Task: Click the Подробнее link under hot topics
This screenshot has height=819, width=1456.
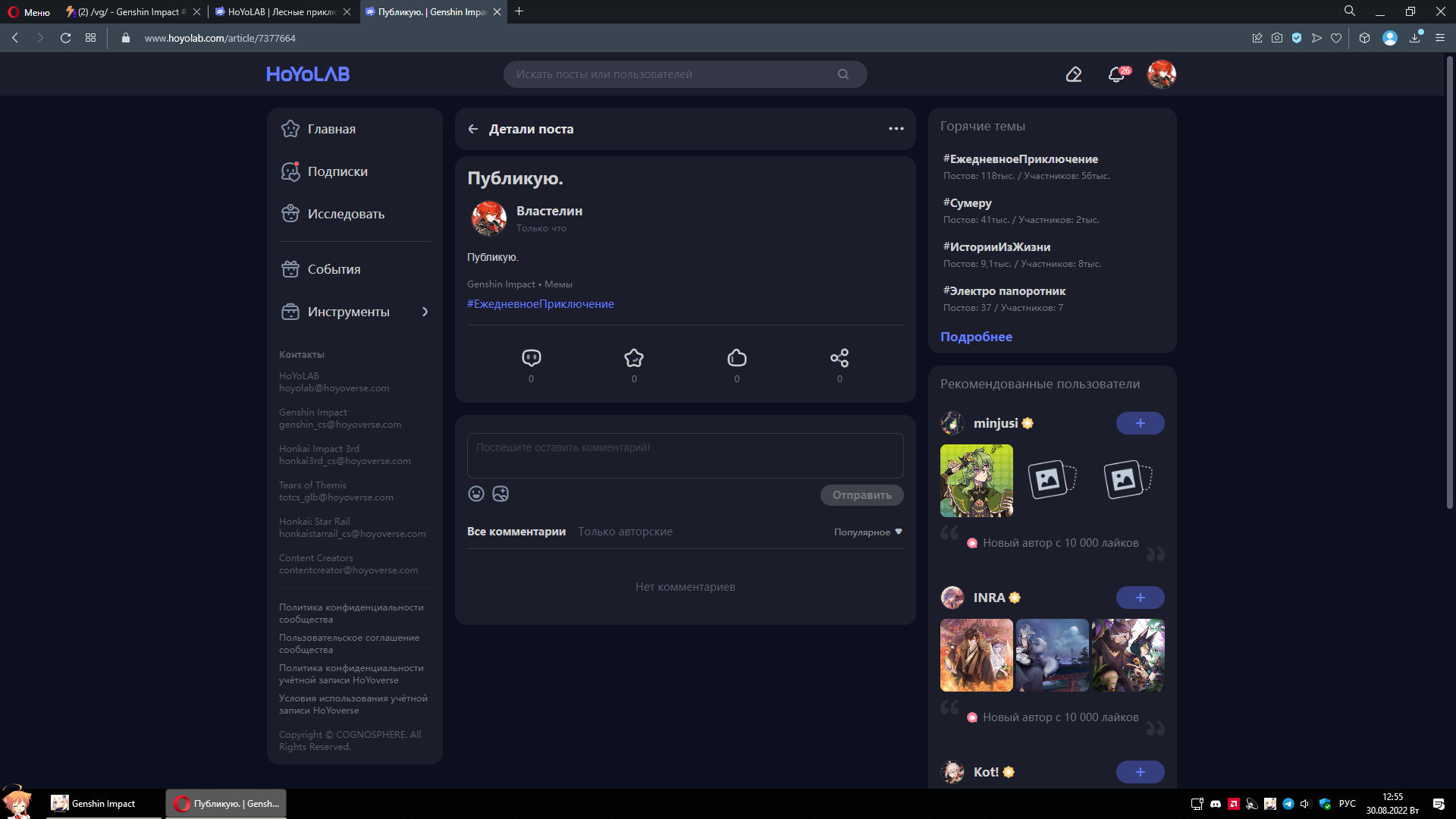Action: pyautogui.click(x=976, y=337)
